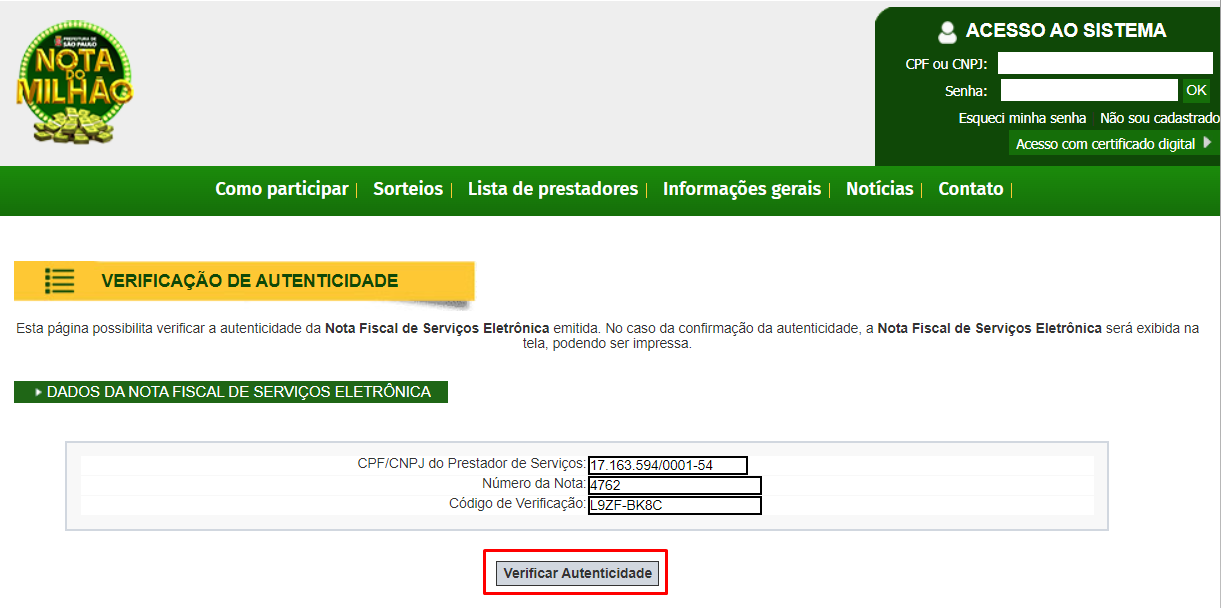Image resolution: width=1221 pixels, height=608 pixels.
Task: Open the Como participar menu
Action: 281,189
